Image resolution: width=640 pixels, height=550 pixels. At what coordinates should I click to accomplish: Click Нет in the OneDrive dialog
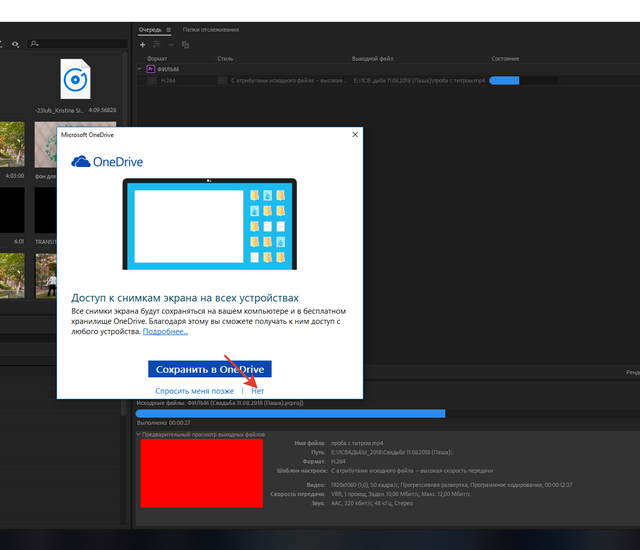coord(258,391)
